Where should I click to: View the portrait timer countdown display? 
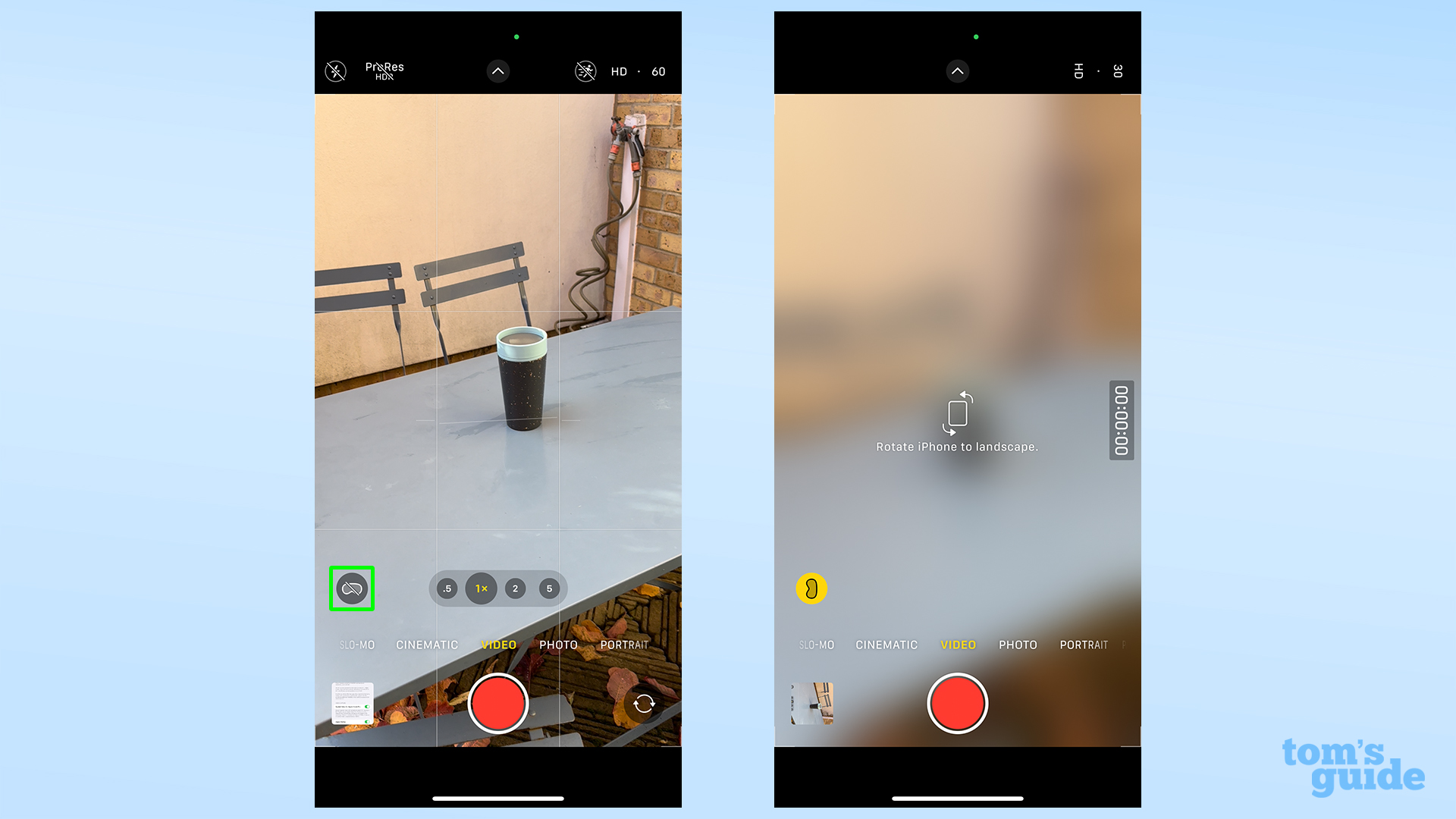1121,419
